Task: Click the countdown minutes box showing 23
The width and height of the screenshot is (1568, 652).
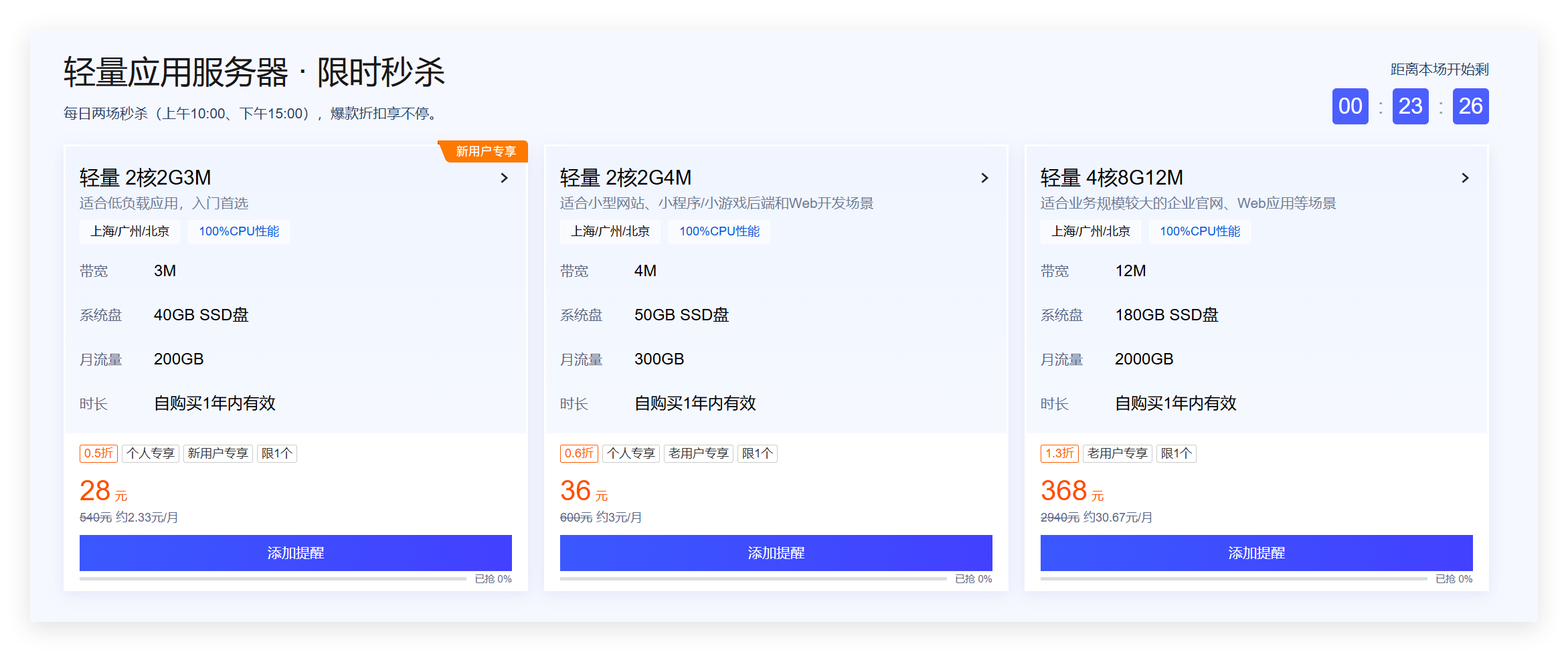Action: click(1411, 106)
